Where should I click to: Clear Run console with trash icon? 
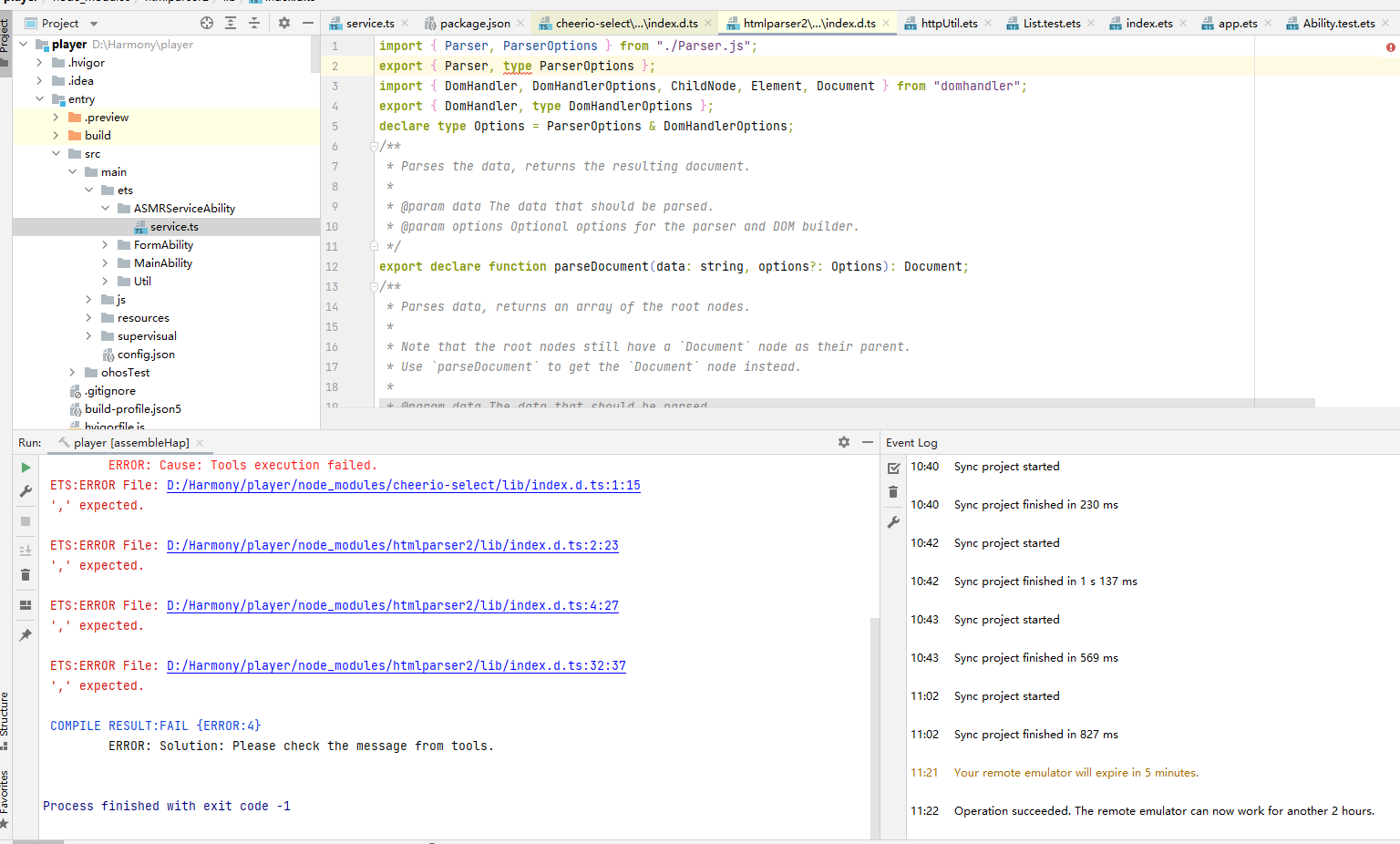click(26, 574)
